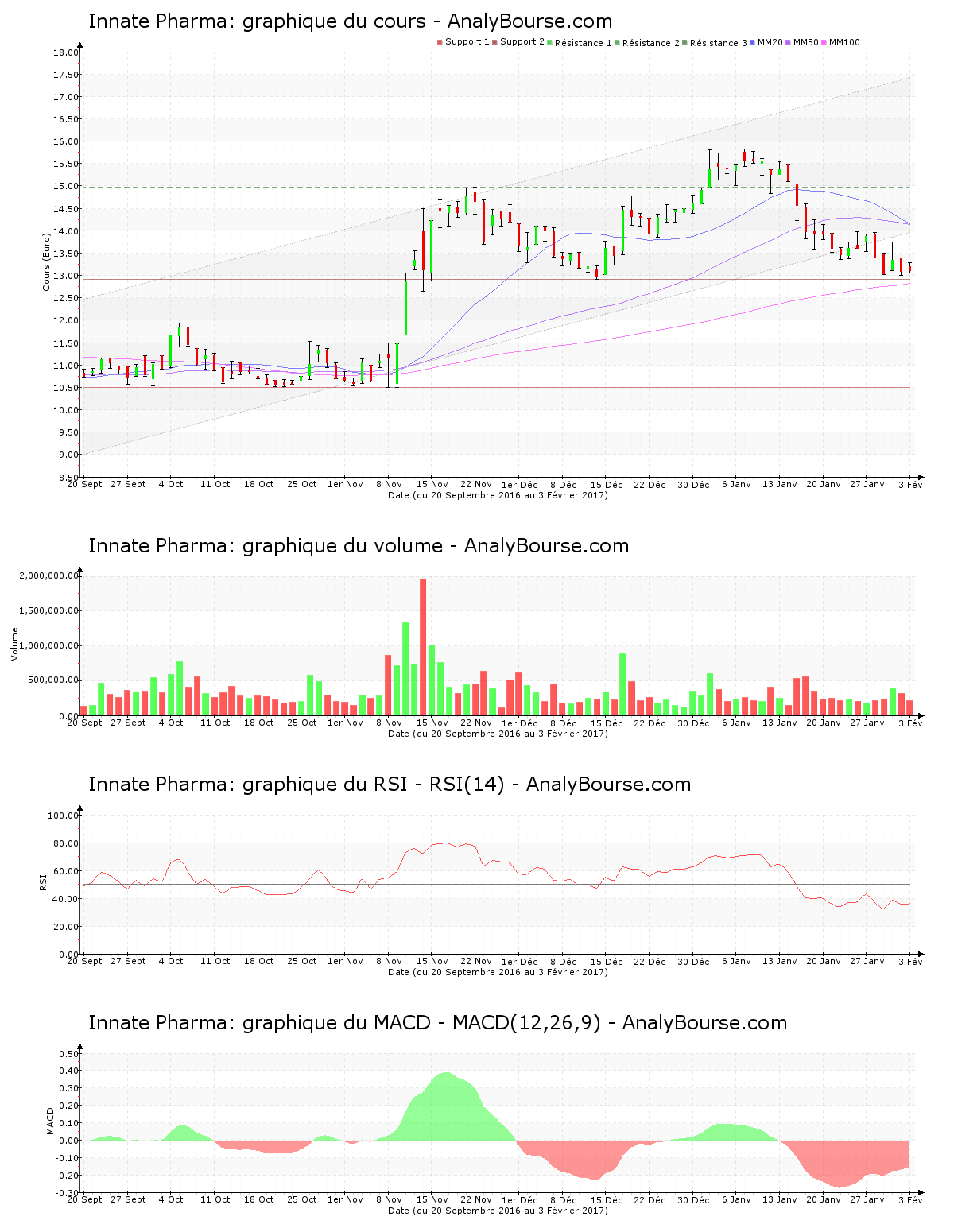This screenshot has height=1232, width=954.
Task: Click the tallest red volume bar near 15 Nov
Action: (423, 647)
